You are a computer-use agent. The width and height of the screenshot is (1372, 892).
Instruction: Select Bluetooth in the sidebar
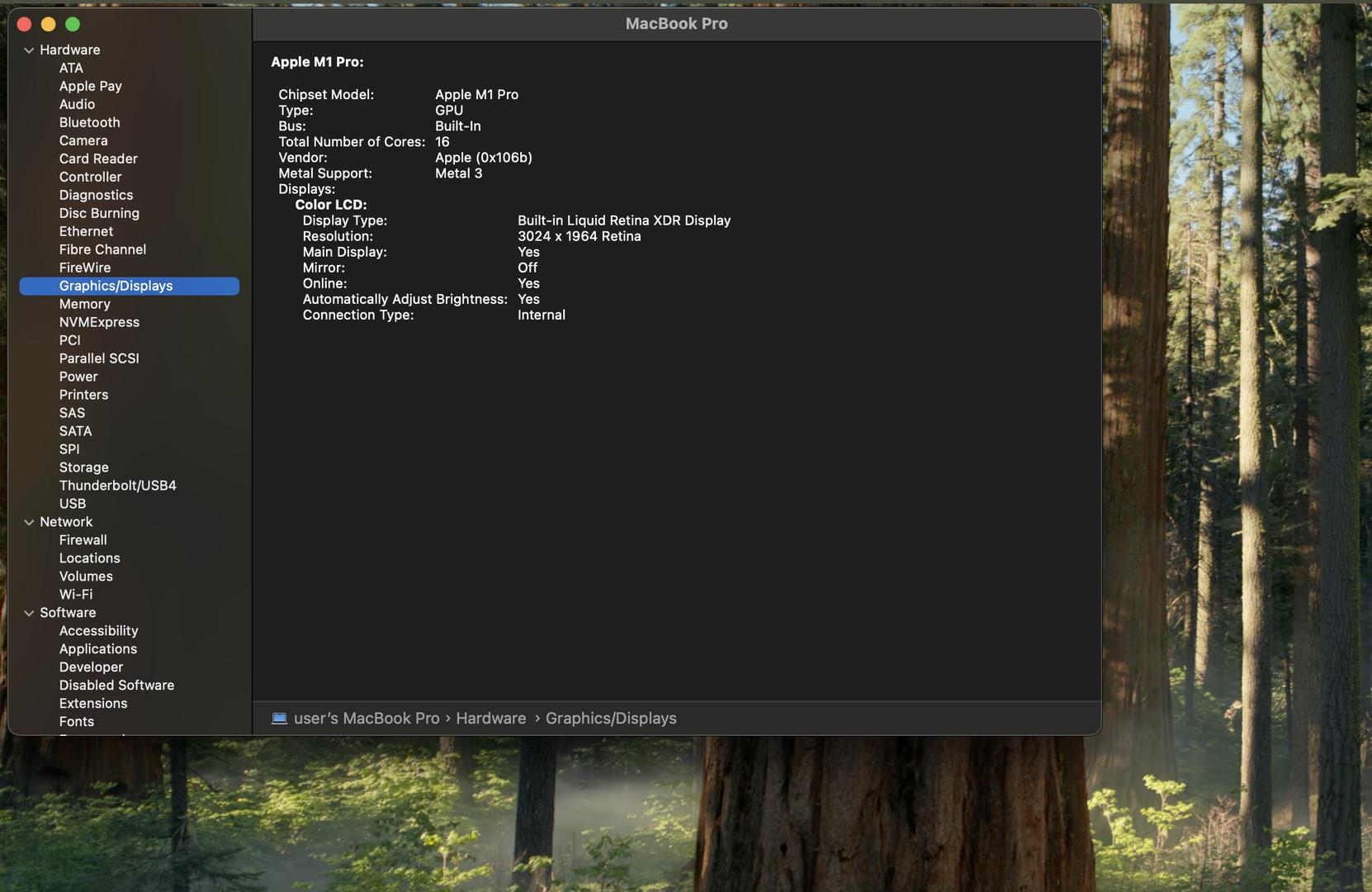(x=89, y=122)
